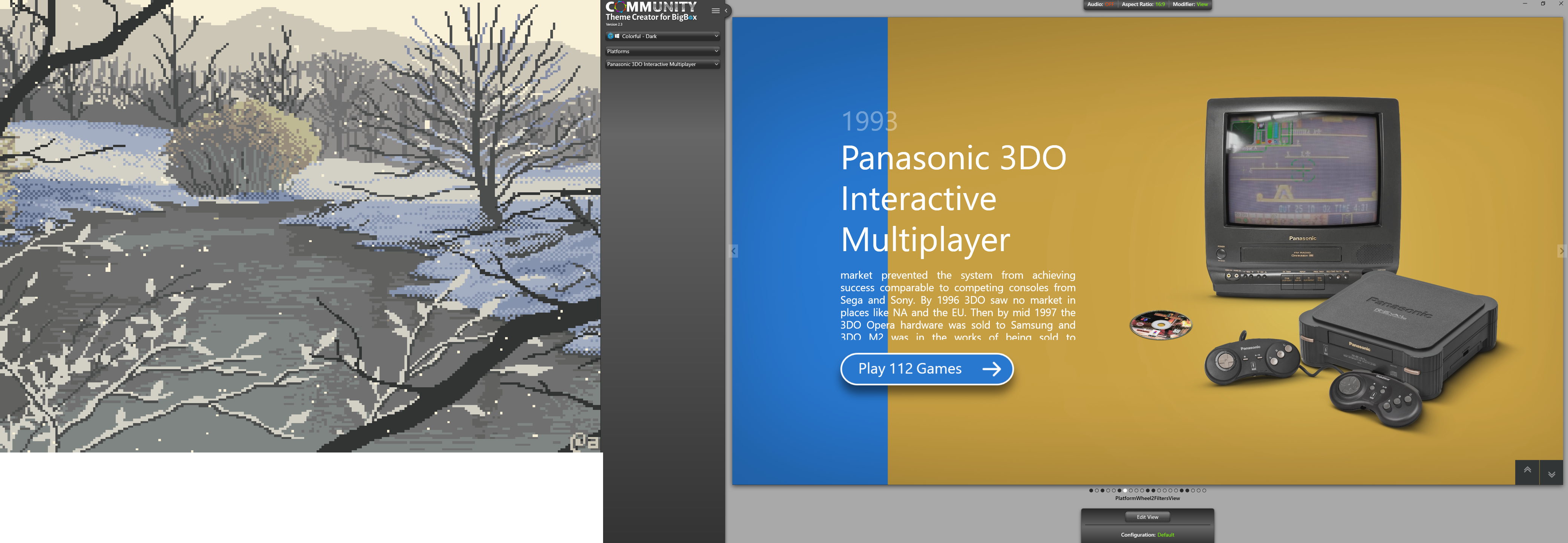Change the Configuration Default value

pyautogui.click(x=1166, y=535)
